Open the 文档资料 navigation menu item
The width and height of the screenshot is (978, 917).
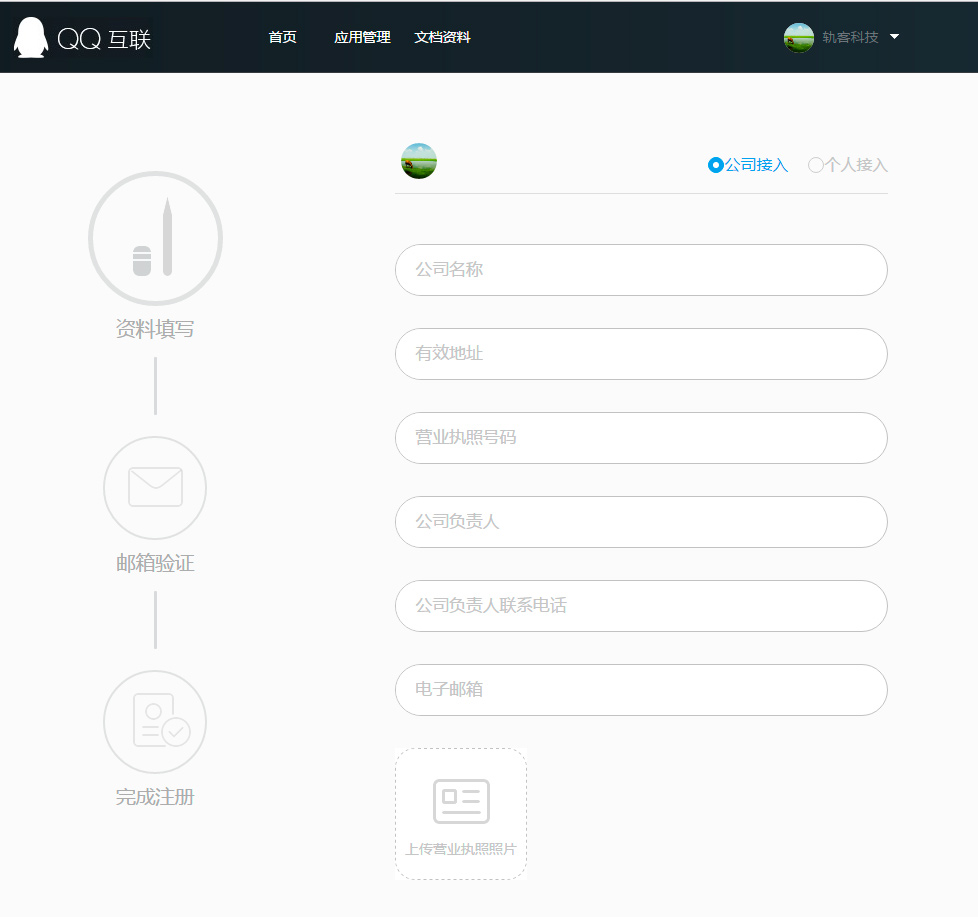click(x=442, y=38)
